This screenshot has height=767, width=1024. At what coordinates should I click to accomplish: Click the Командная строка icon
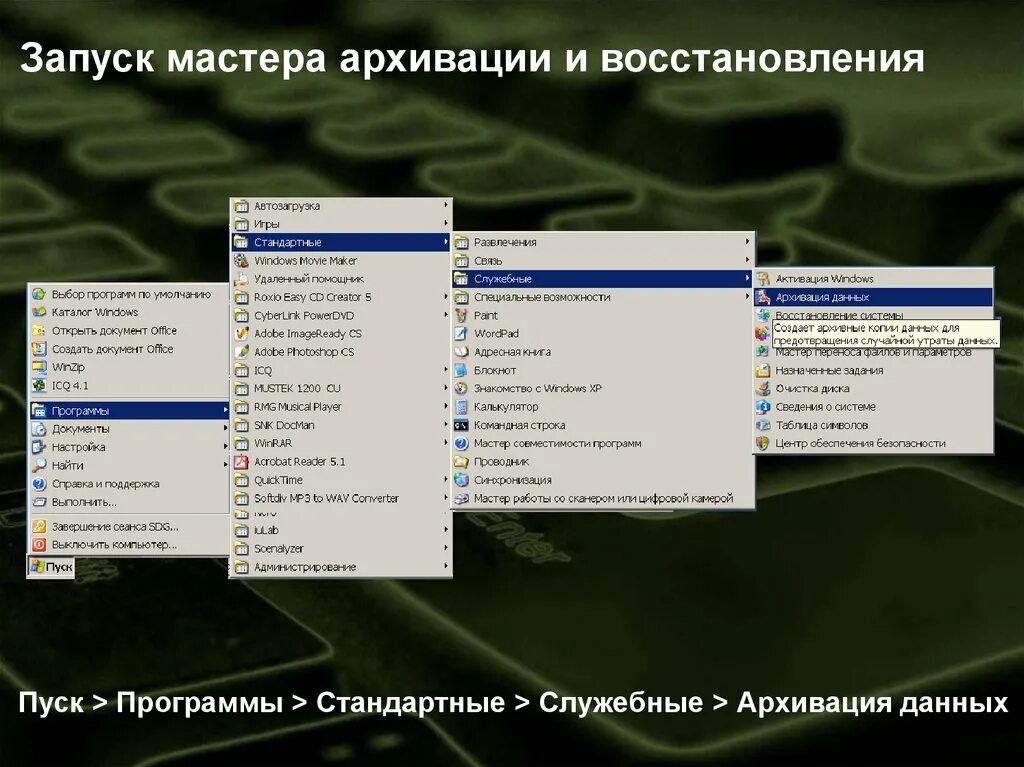[x=461, y=425]
